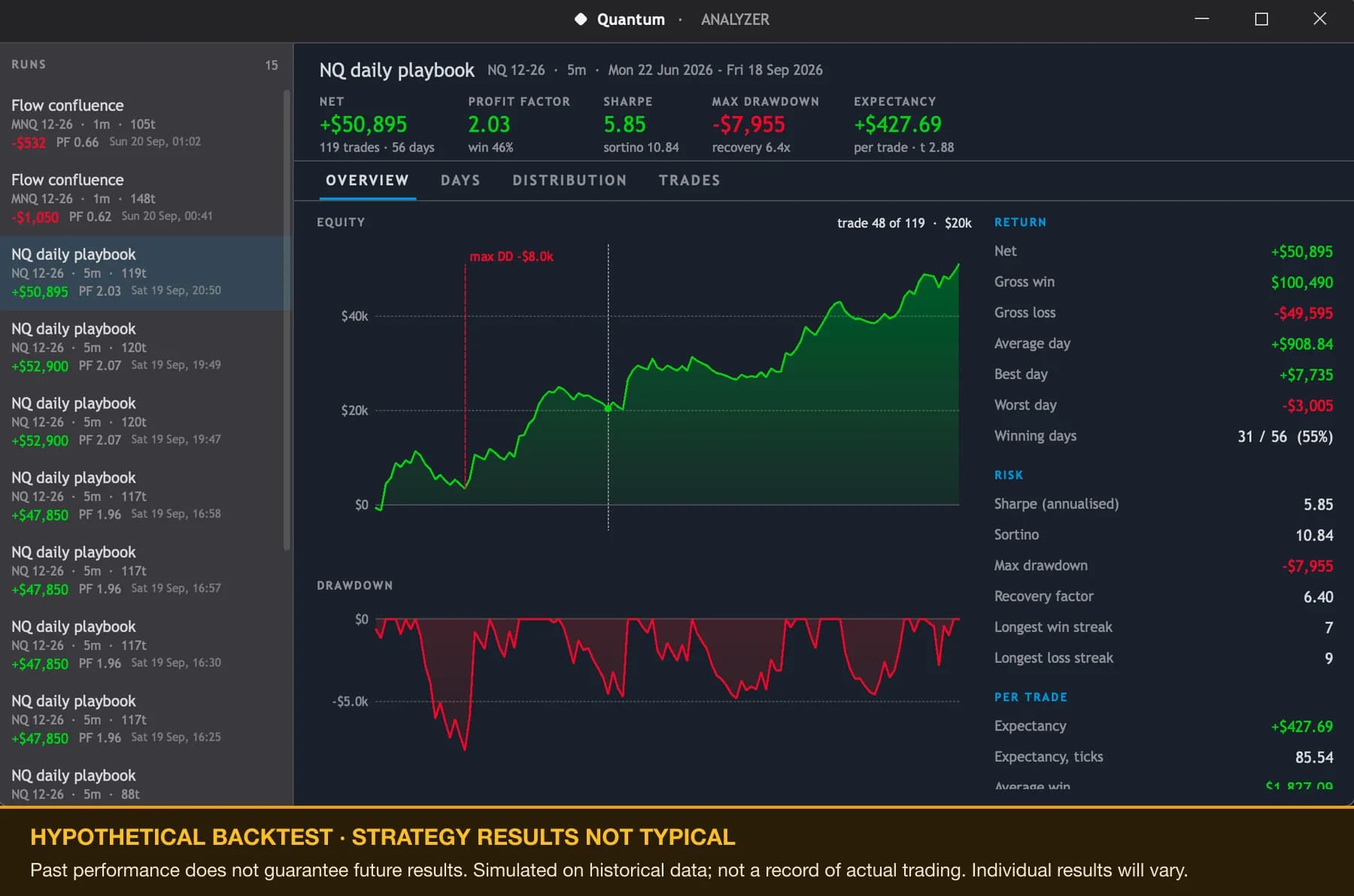Open the NQ daily playbook 16:30 run

pyautogui.click(x=141, y=645)
